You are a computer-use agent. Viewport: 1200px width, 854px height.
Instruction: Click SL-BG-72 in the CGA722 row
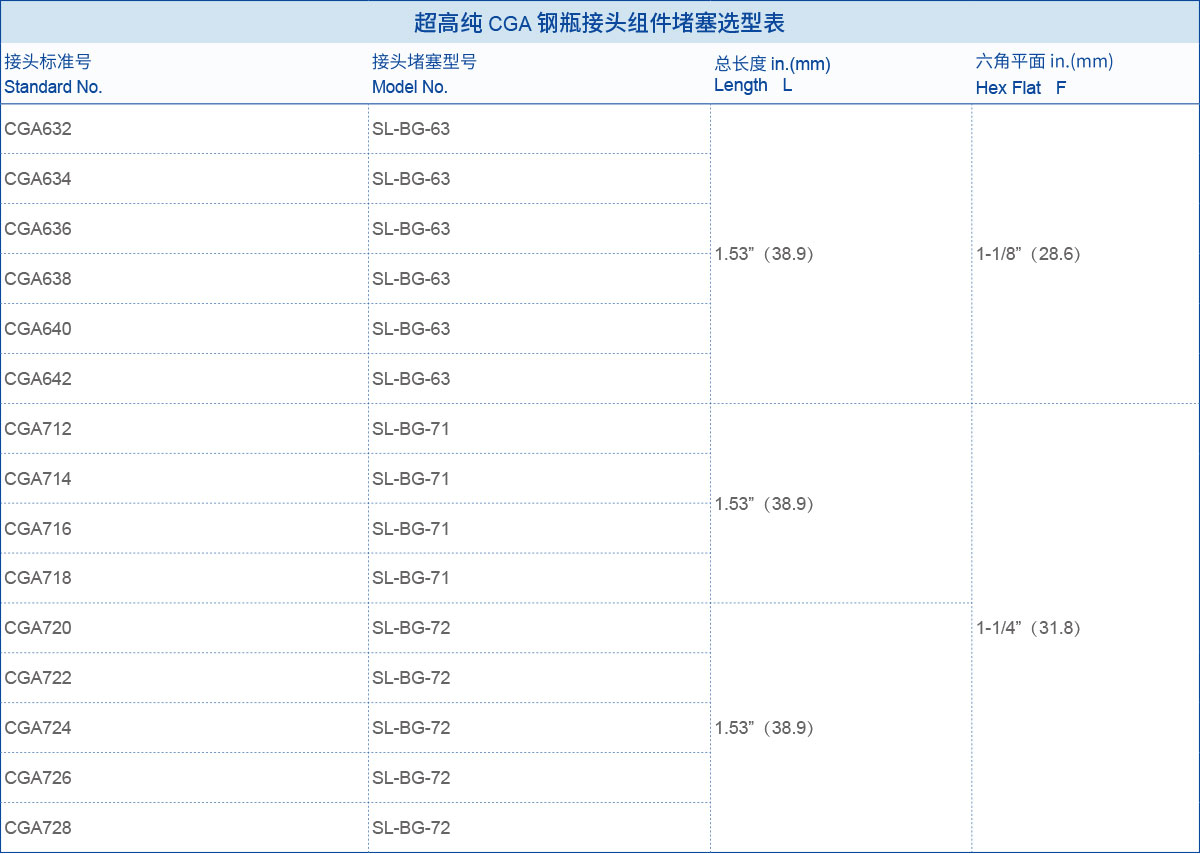(411, 678)
